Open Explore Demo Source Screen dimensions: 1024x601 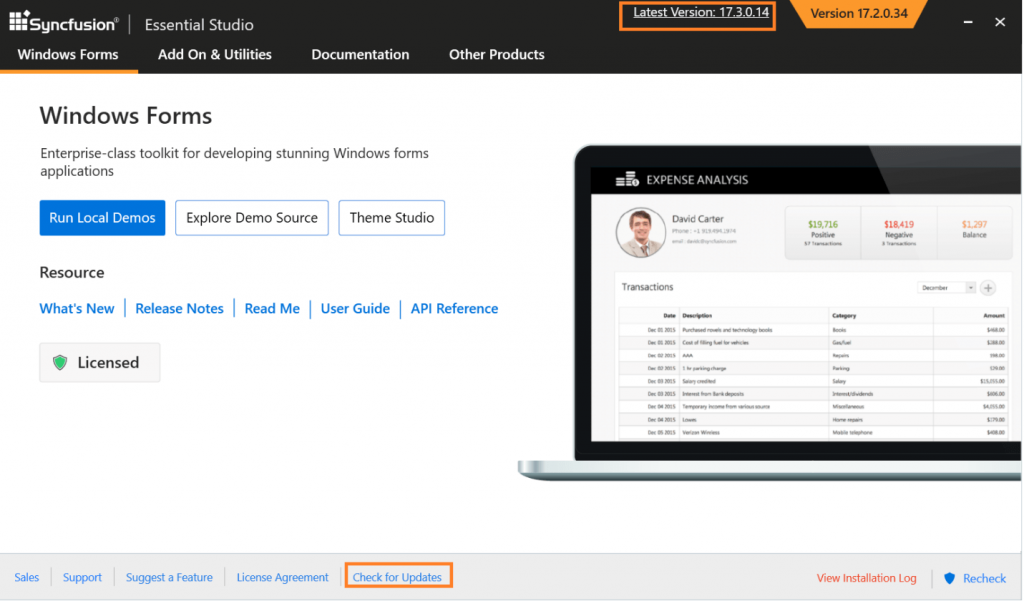pyautogui.click(x=251, y=217)
